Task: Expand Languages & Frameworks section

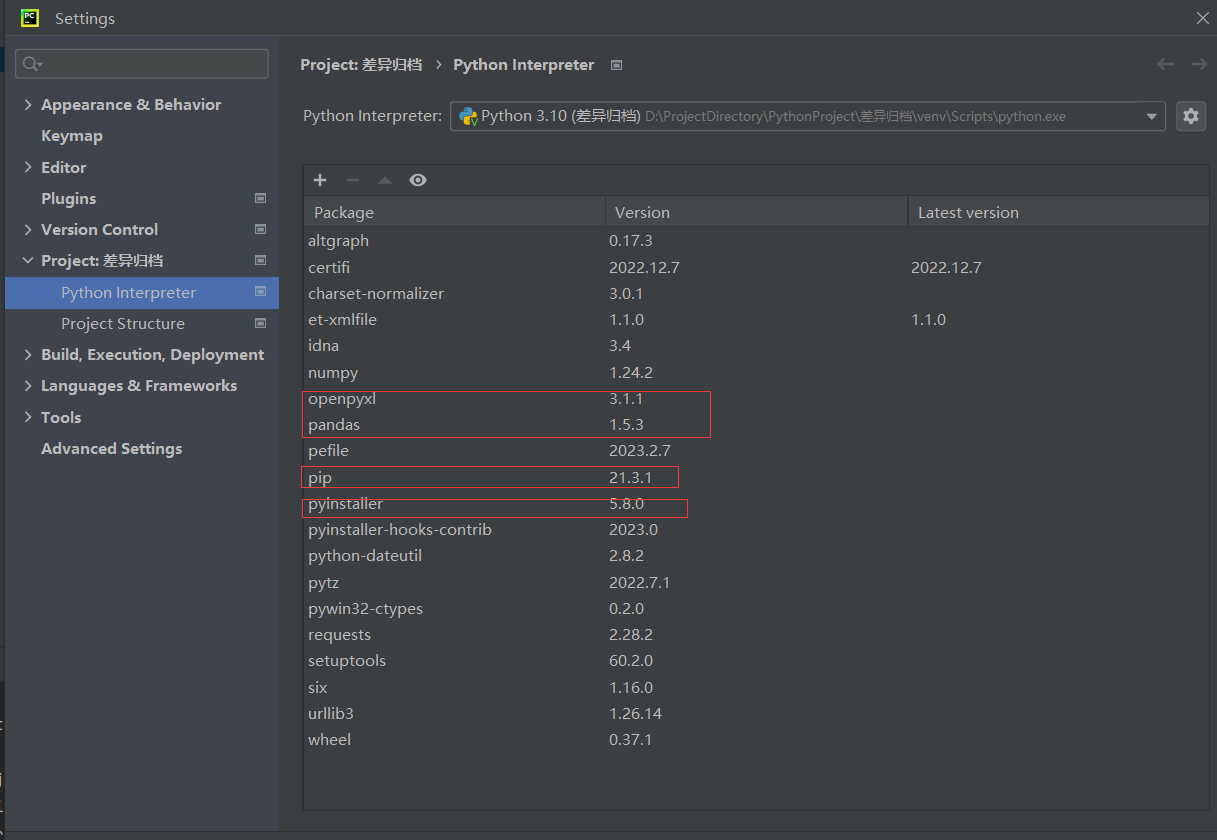Action: pyautogui.click(x=28, y=385)
